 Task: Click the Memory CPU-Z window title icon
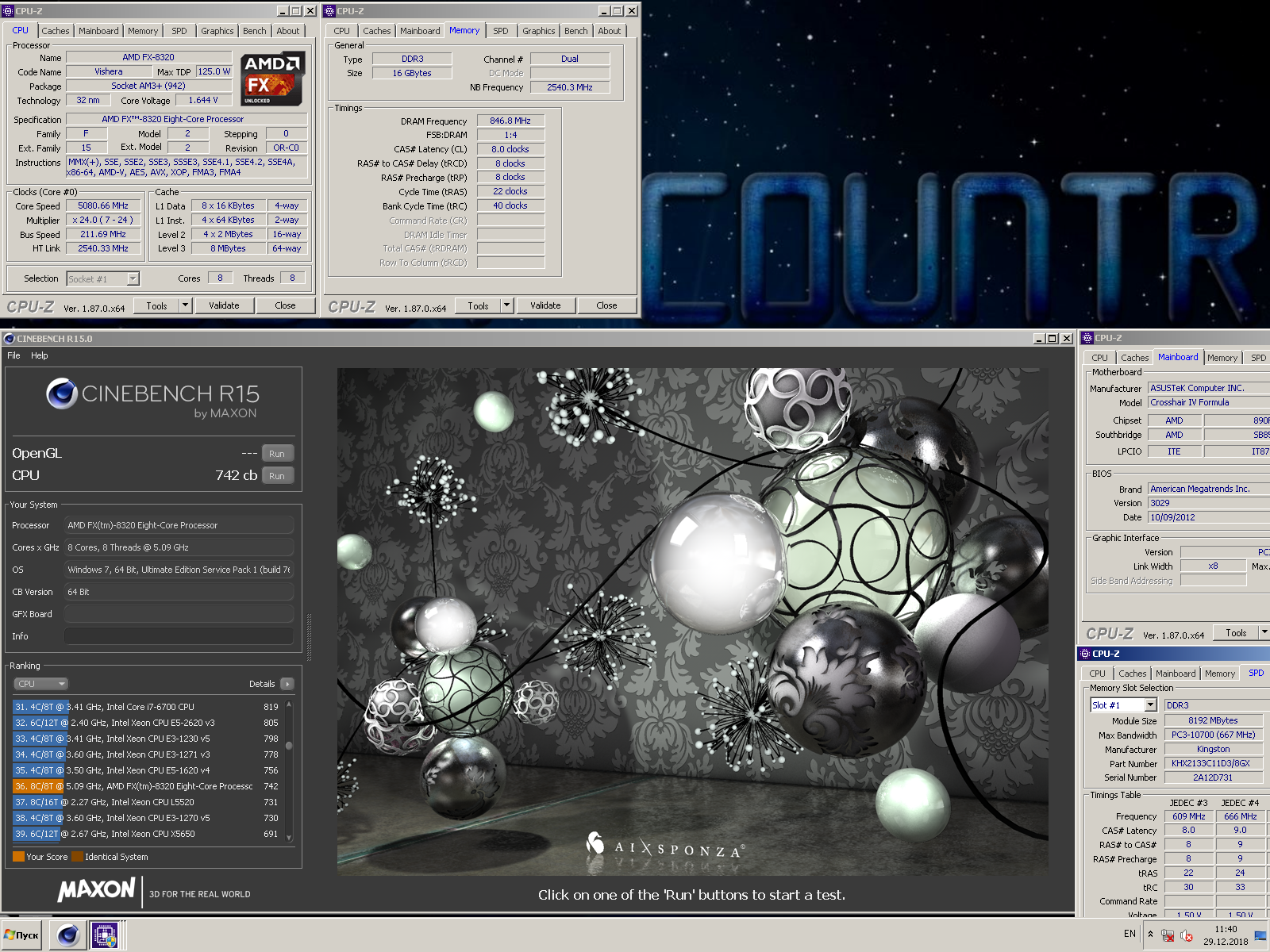tap(329, 11)
